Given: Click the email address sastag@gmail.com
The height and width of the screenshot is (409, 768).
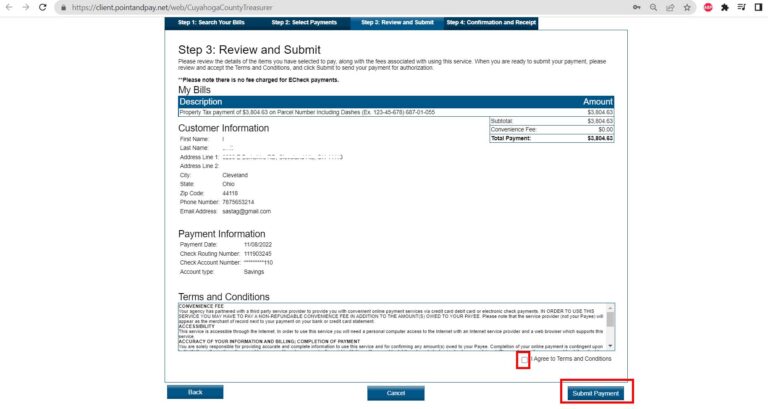Looking at the screenshot, I should click(x=246, y=212).
